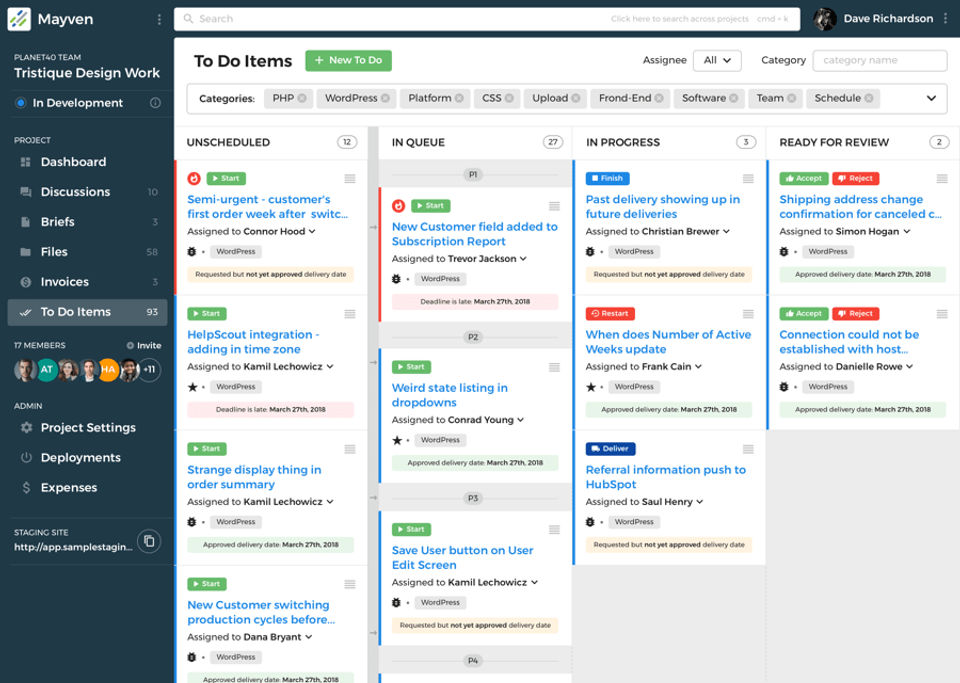Select To Do Items in sidebar

87,312
